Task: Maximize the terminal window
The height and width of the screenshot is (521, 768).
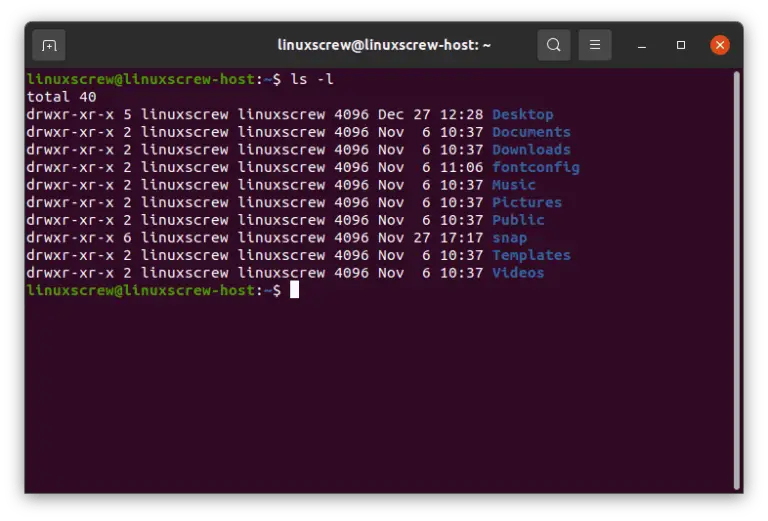Action: click(x=681, y=45)
